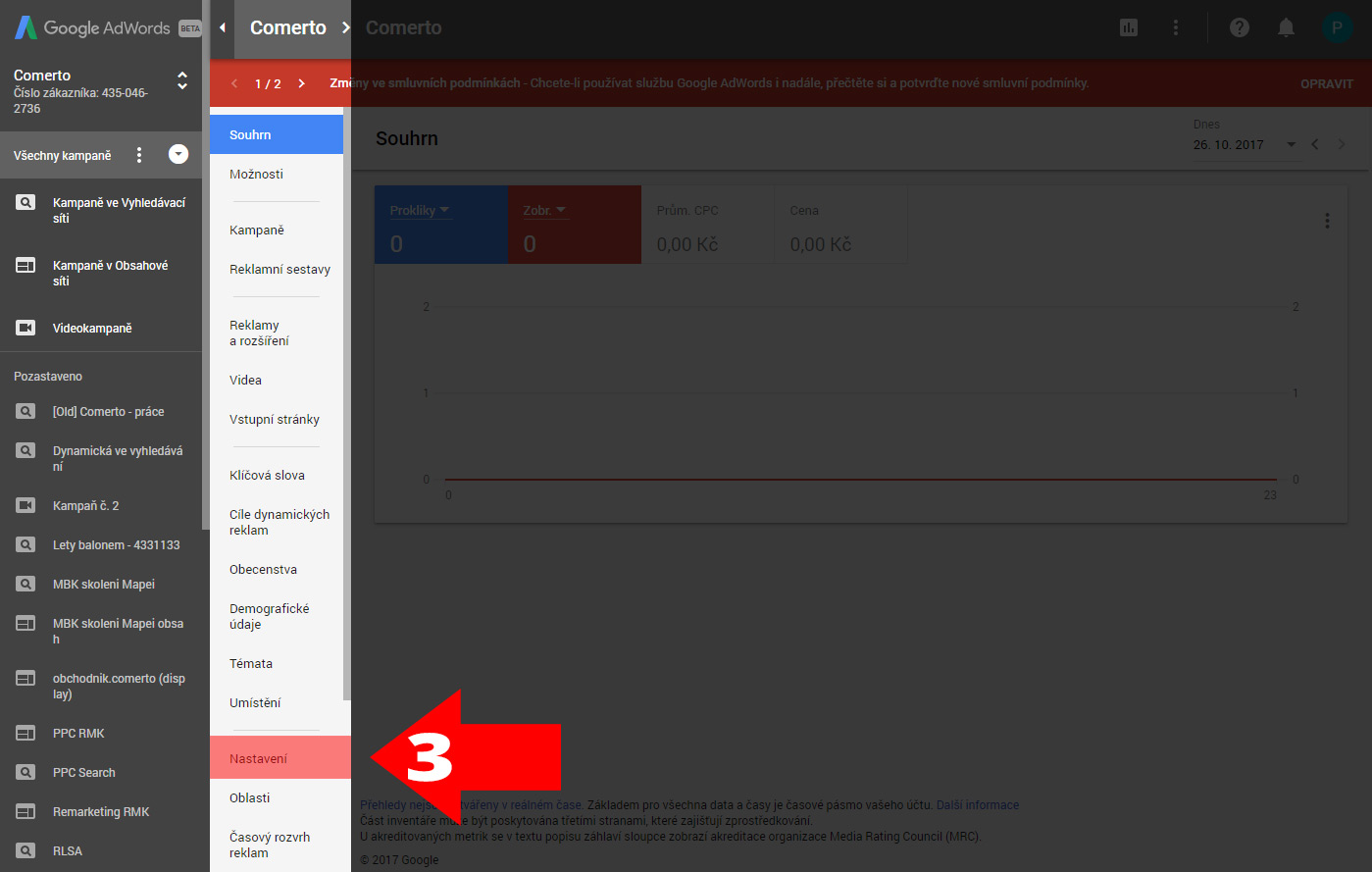
Task: Click icon beside RLSA
Action: click(x=25, y=851)
